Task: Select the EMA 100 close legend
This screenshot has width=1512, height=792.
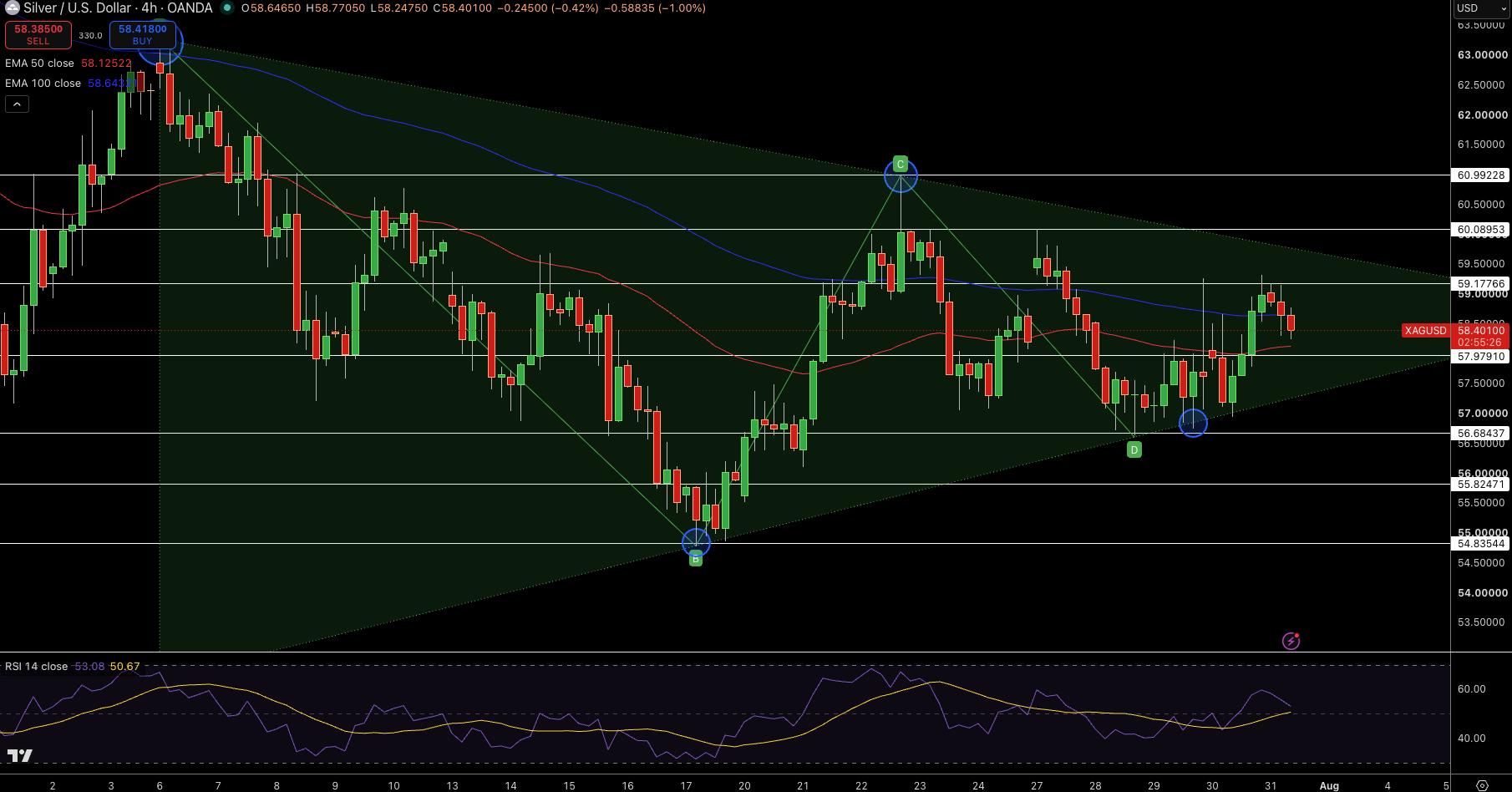Action: pyautogui.click(x=43, y=83)
